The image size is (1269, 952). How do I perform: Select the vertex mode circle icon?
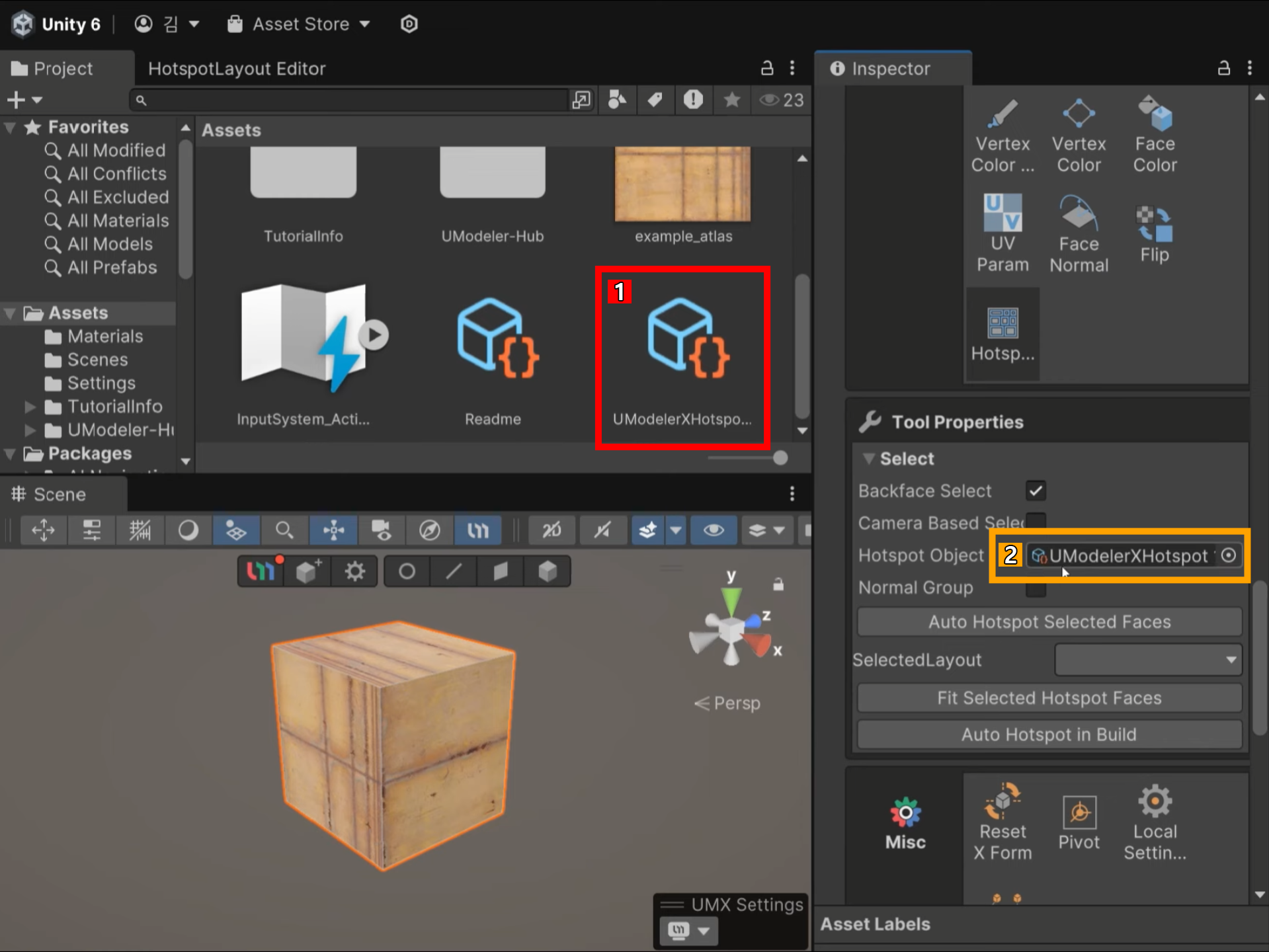click(x=407, y=571)
